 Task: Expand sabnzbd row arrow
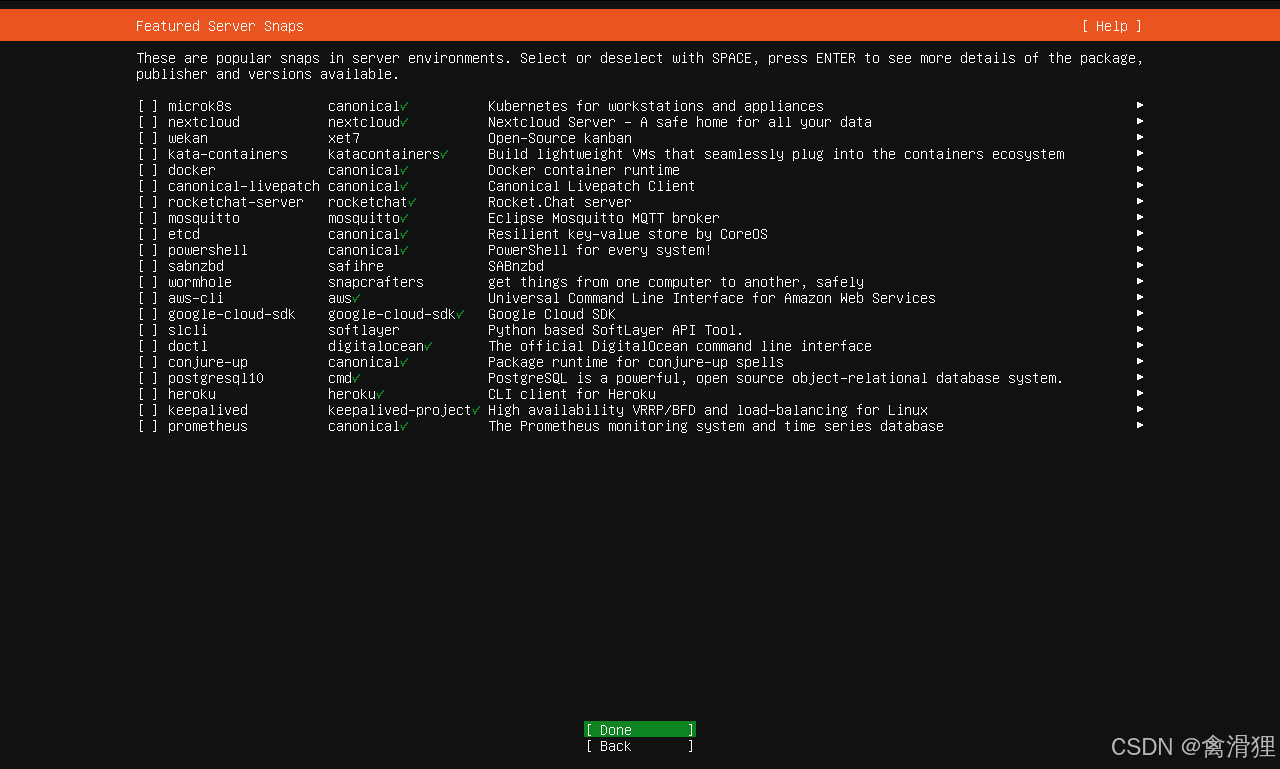[1140, 265]
